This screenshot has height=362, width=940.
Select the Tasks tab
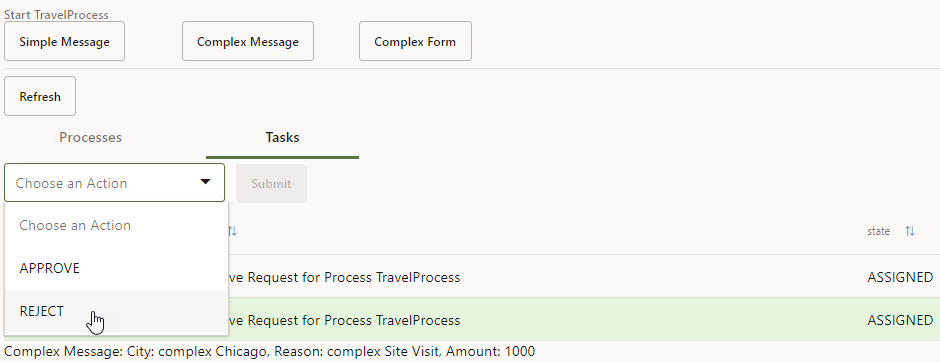pos(282,137)
